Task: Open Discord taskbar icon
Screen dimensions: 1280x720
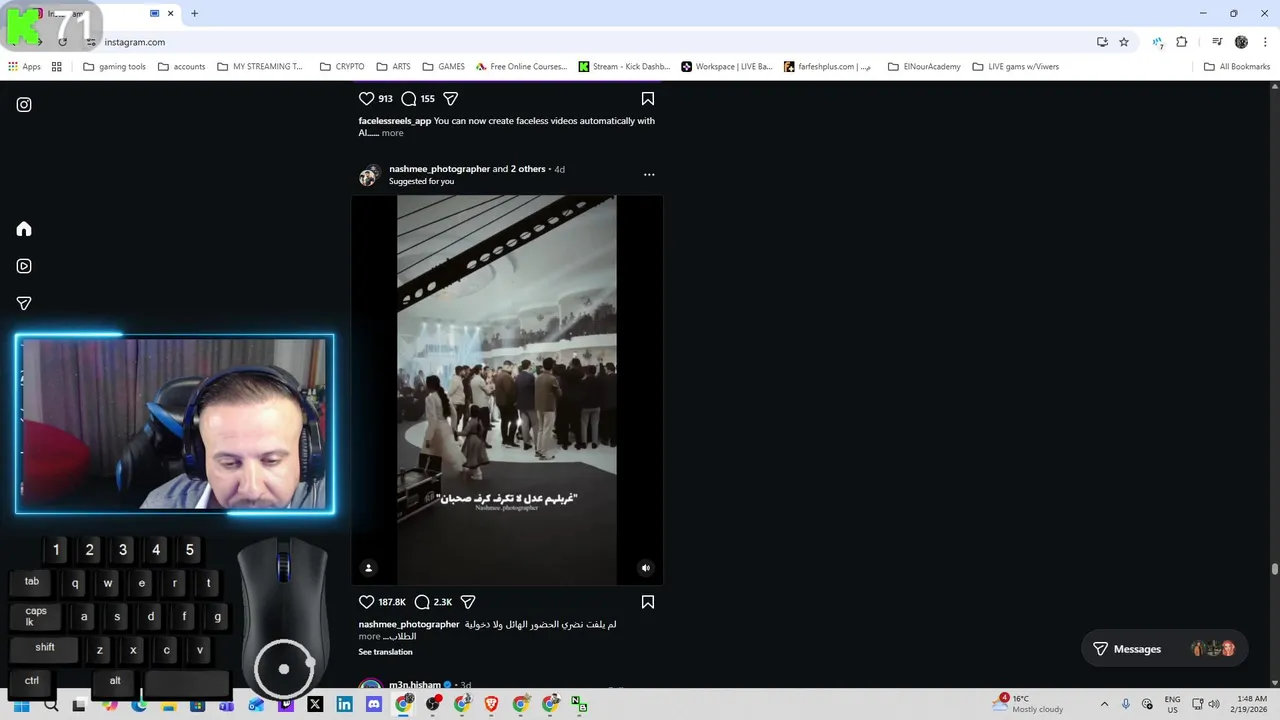Action: coord(374,704)
